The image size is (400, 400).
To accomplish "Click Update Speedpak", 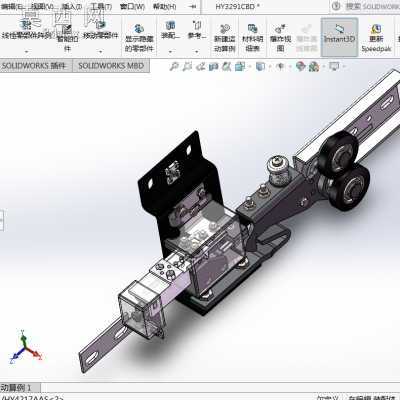I will click(x=376, y=38).
